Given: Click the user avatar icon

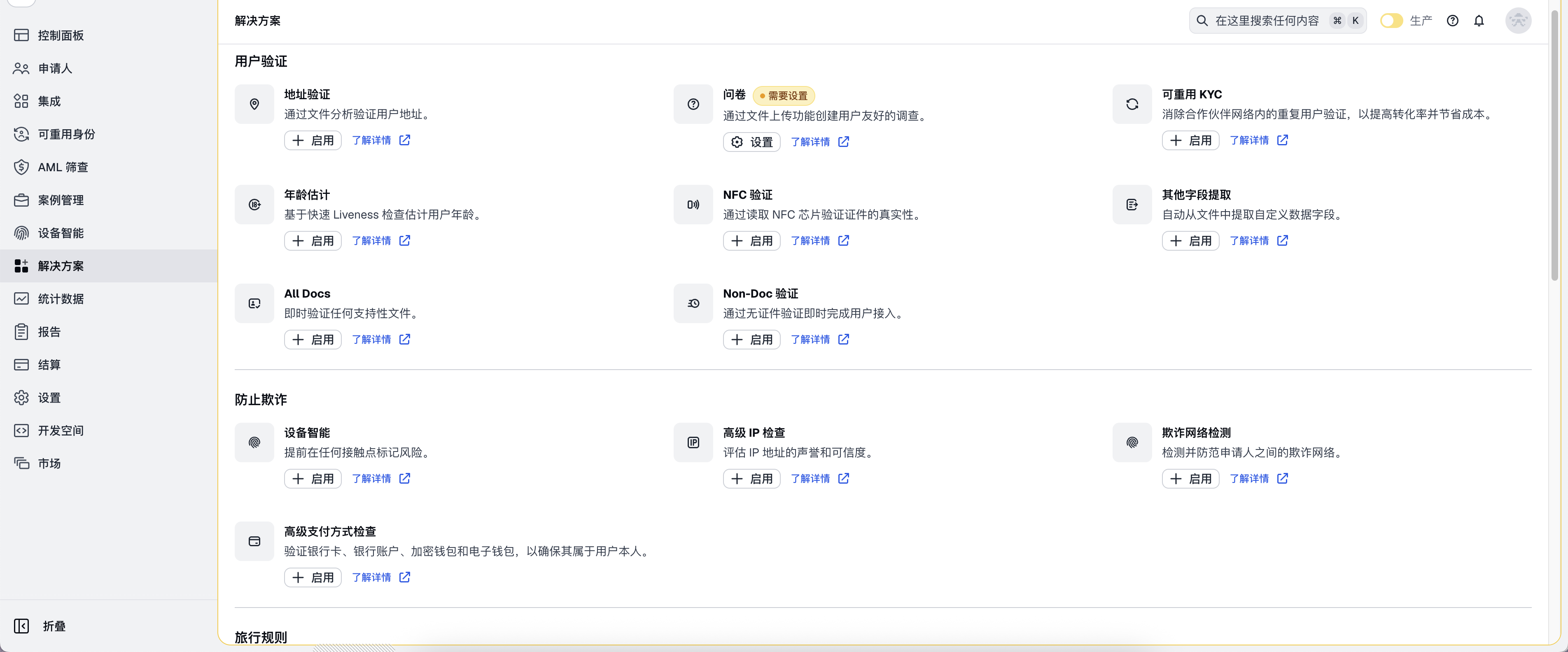Looking at the screenshot, I should tap(1518, 21).
